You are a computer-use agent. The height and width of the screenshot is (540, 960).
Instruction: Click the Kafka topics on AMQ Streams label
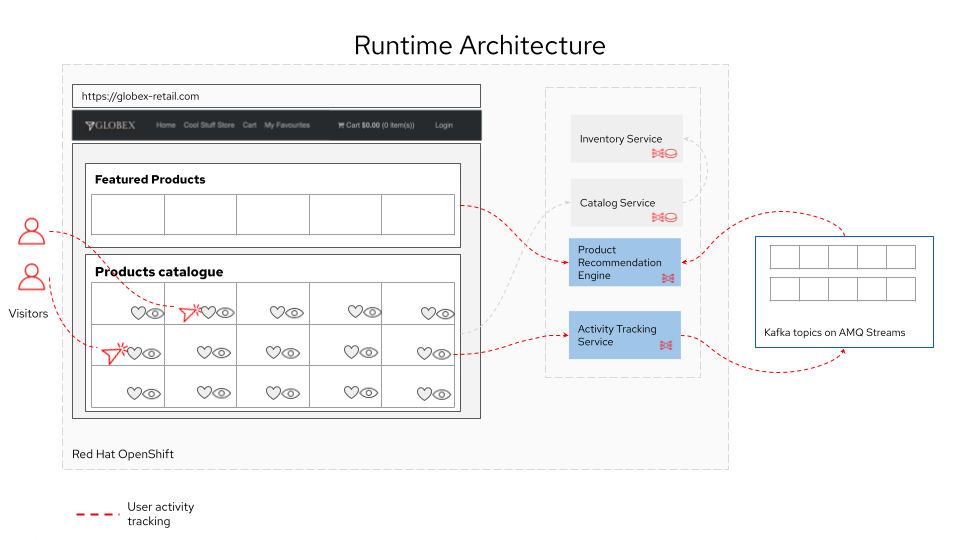point(834,332)
